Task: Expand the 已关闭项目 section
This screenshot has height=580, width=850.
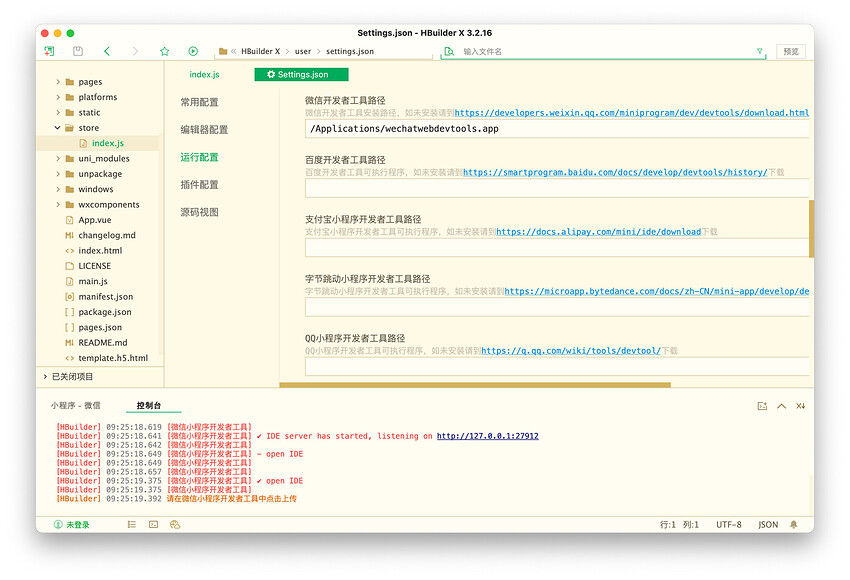Action: (46, 376)
